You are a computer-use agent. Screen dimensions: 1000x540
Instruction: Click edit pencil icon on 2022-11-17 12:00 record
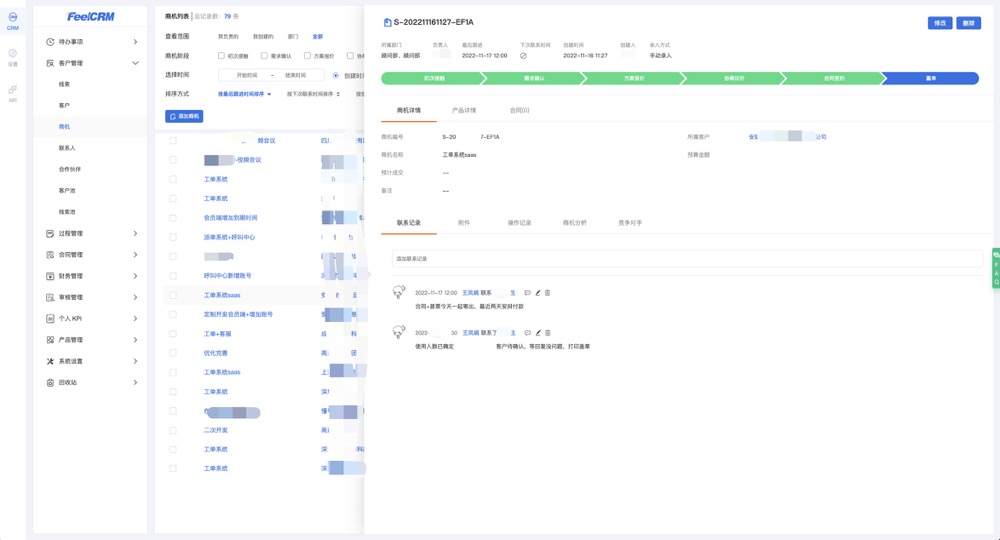click(x=538, y=293)
